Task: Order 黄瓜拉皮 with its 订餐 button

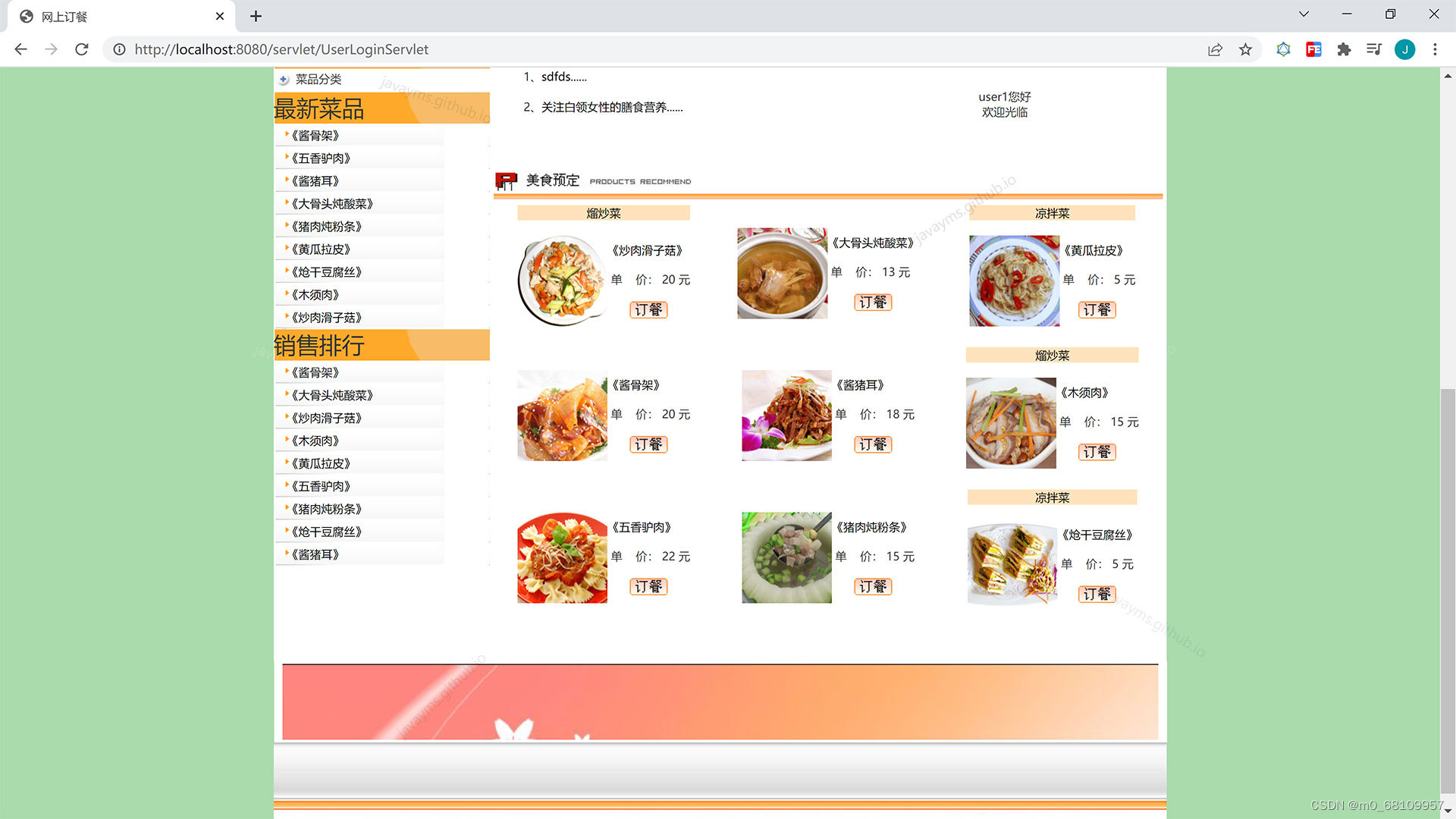Action: pyautogui.click(x=1097, y=309)
